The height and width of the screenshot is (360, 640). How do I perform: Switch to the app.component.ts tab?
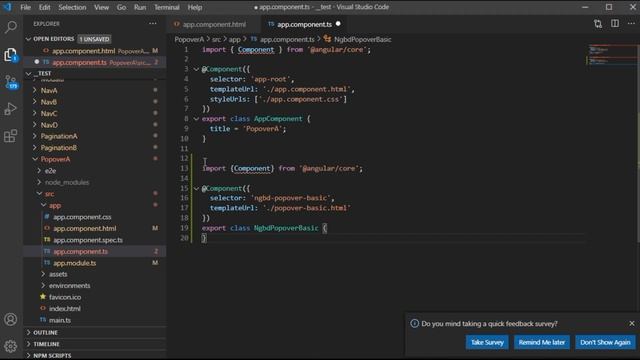304,24
